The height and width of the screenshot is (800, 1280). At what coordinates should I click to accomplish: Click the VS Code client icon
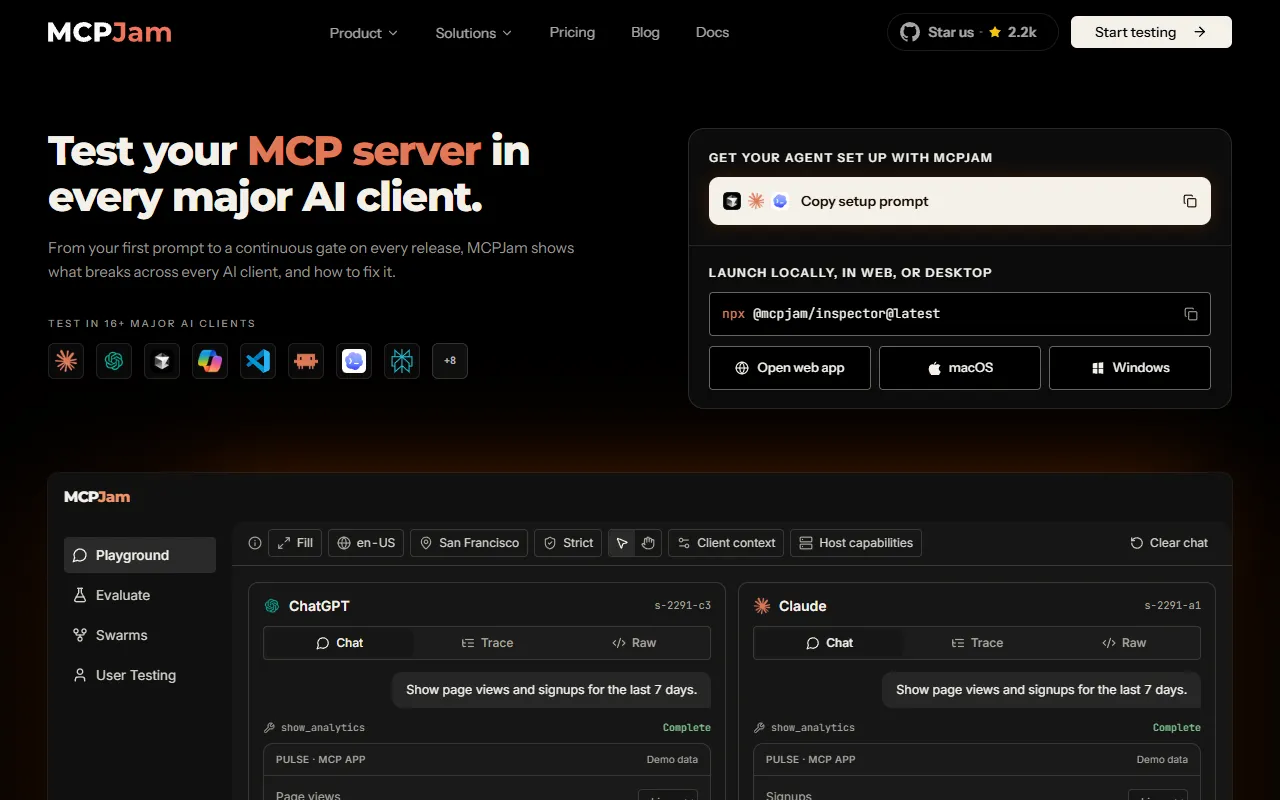coord(258,361)
